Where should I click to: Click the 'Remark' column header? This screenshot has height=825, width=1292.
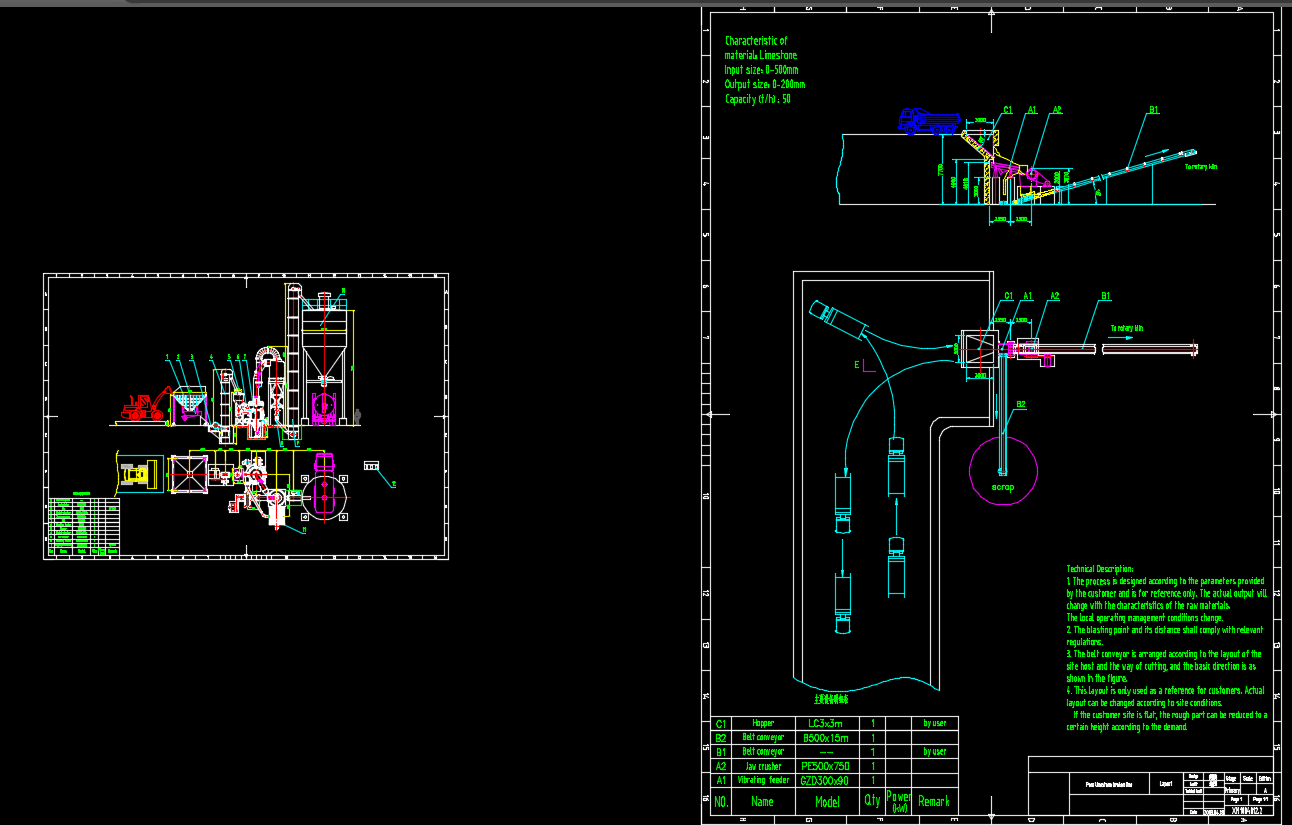tap(934, 801)
